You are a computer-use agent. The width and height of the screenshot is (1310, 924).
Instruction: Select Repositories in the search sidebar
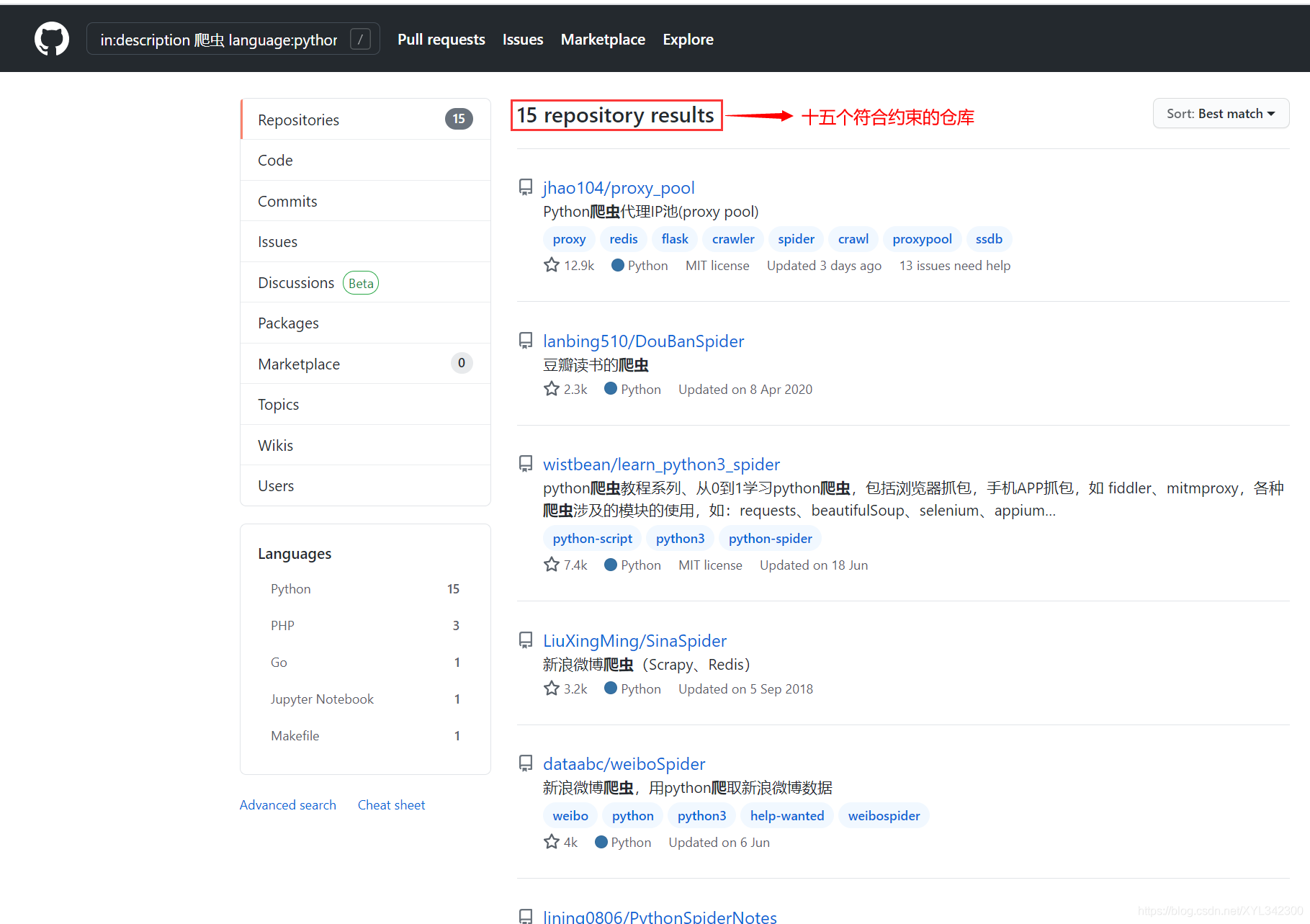(366, 120)
